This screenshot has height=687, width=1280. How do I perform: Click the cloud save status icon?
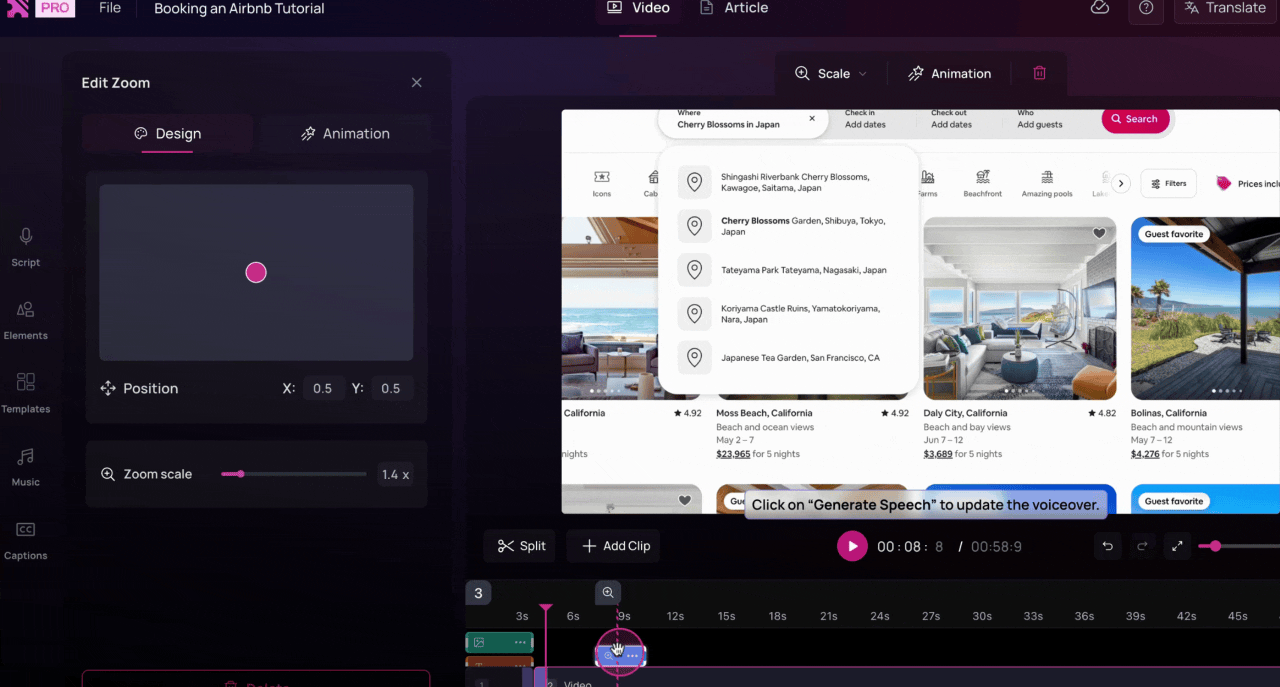(x=1100, y=7)
